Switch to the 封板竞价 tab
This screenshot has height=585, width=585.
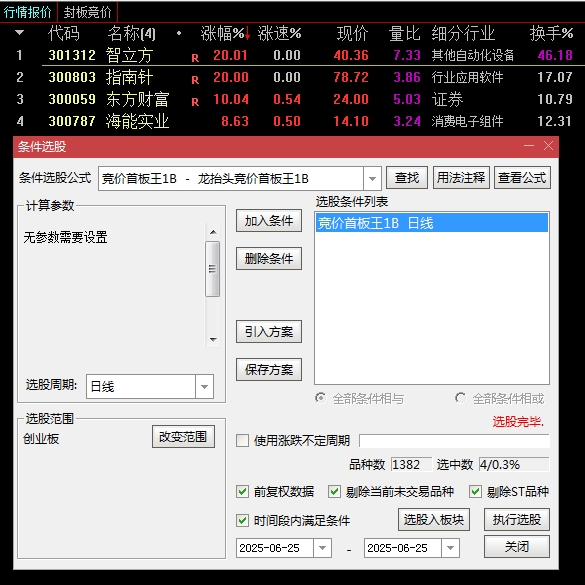[87, 12]
